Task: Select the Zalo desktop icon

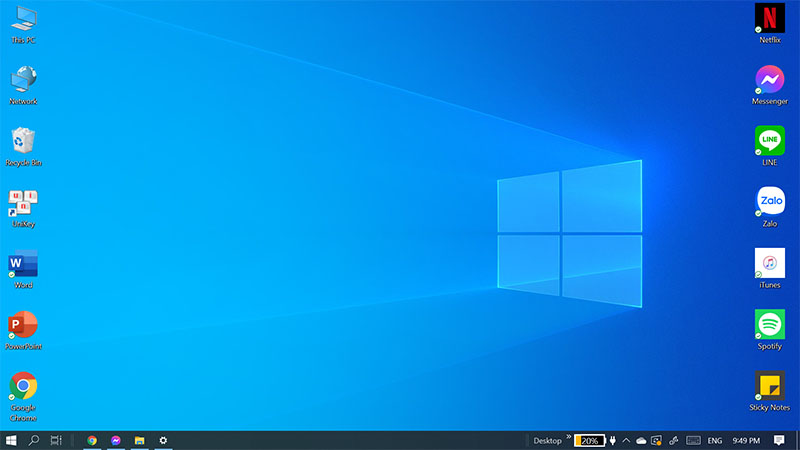Action: click(x=769, y=207)
